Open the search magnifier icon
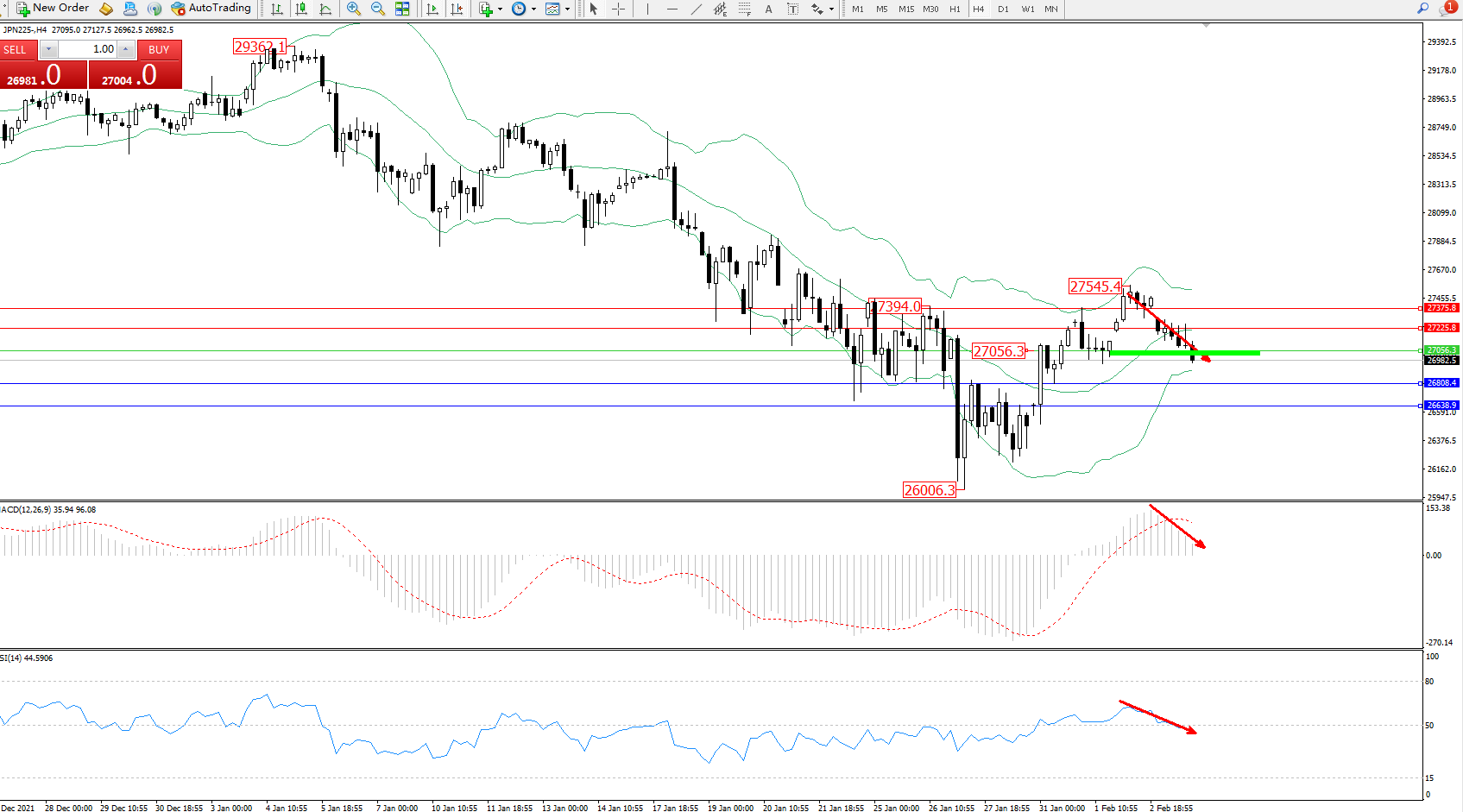Screen dimensions: 1463x812 coord(1423,9)
